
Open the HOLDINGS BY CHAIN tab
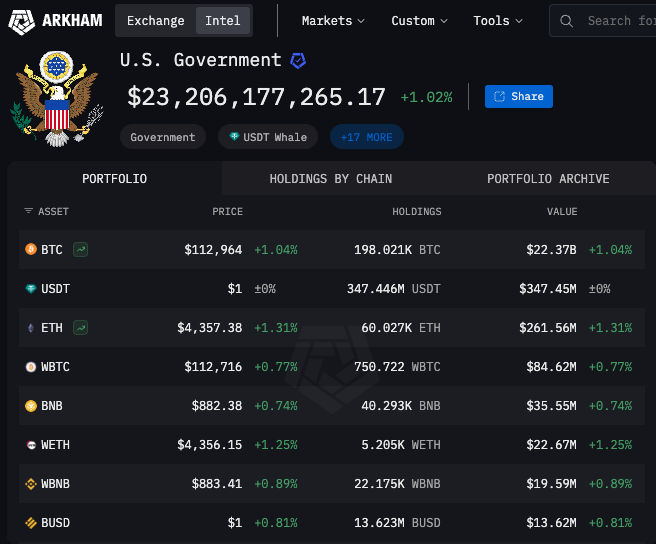click(x=331, y=179)
